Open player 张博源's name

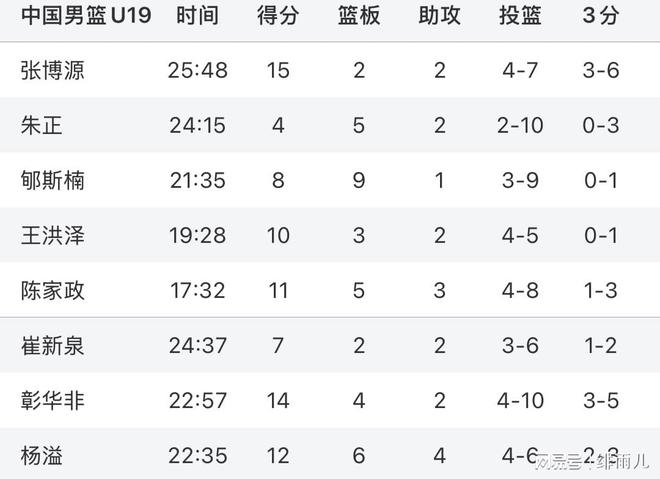pyautogui.click(x=53, y=70)
